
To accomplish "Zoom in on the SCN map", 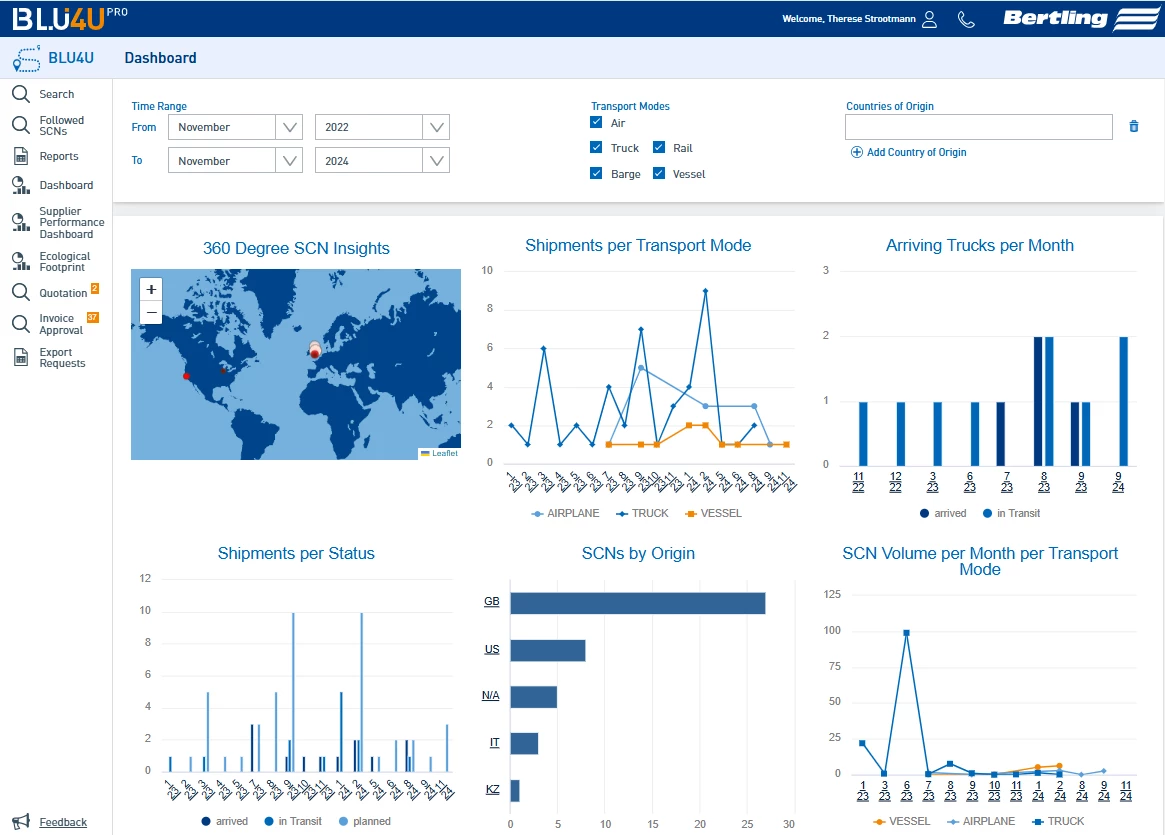I will (x=151, y=290).
